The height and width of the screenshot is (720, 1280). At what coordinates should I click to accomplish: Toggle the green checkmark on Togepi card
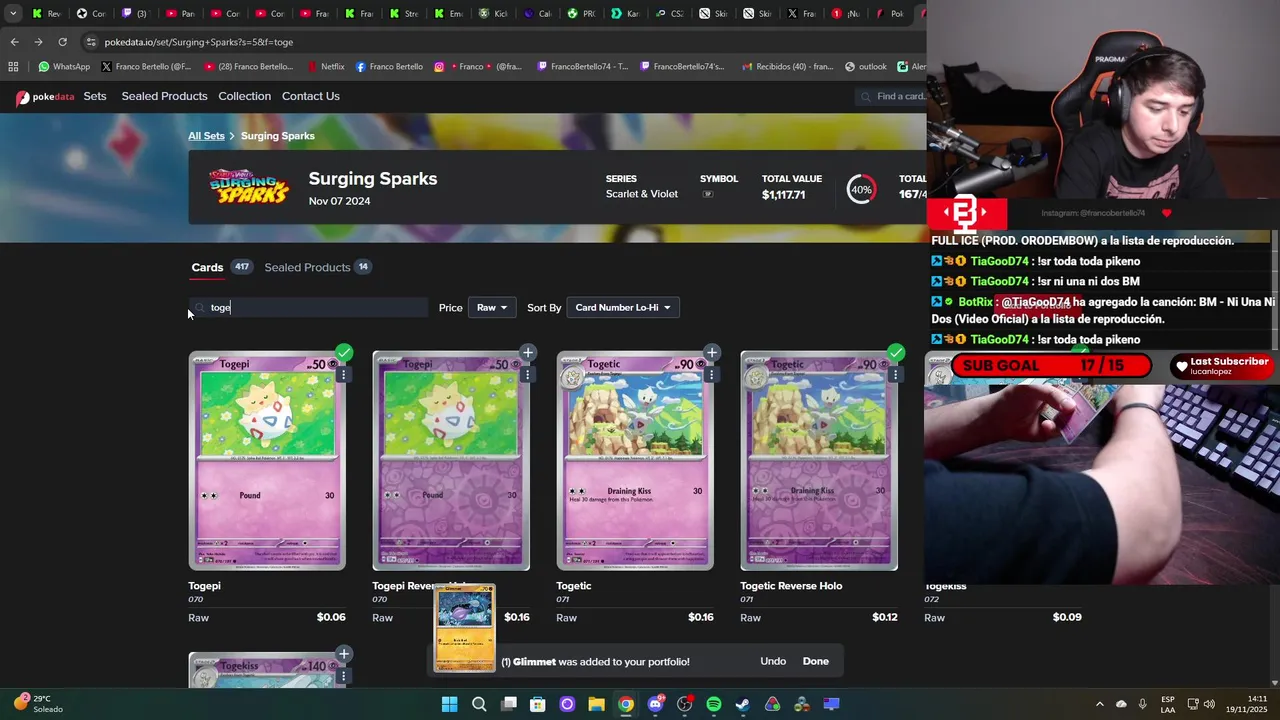point(344,352)
